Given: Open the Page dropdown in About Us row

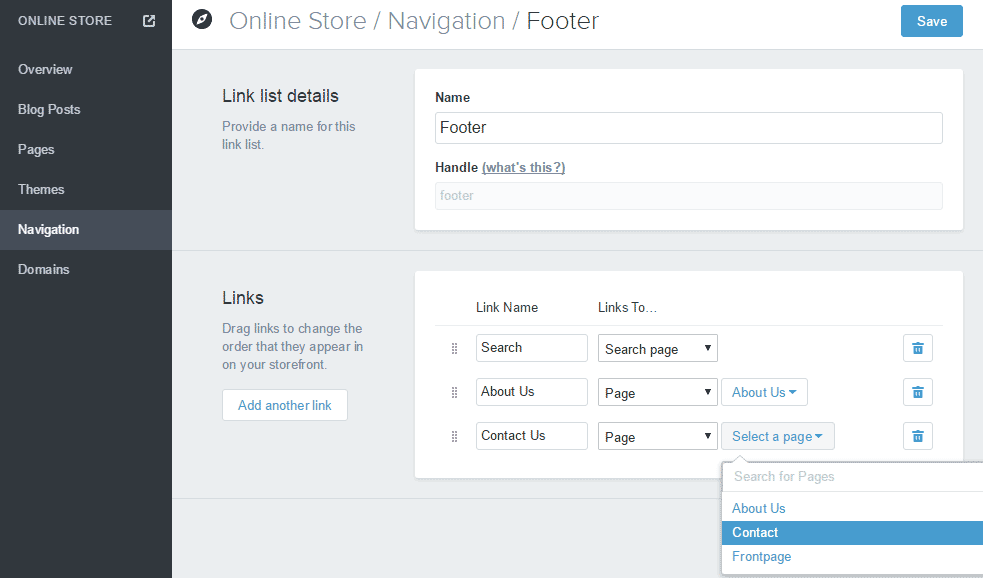Looking at the screenshot, I should (x=658, y=393).
